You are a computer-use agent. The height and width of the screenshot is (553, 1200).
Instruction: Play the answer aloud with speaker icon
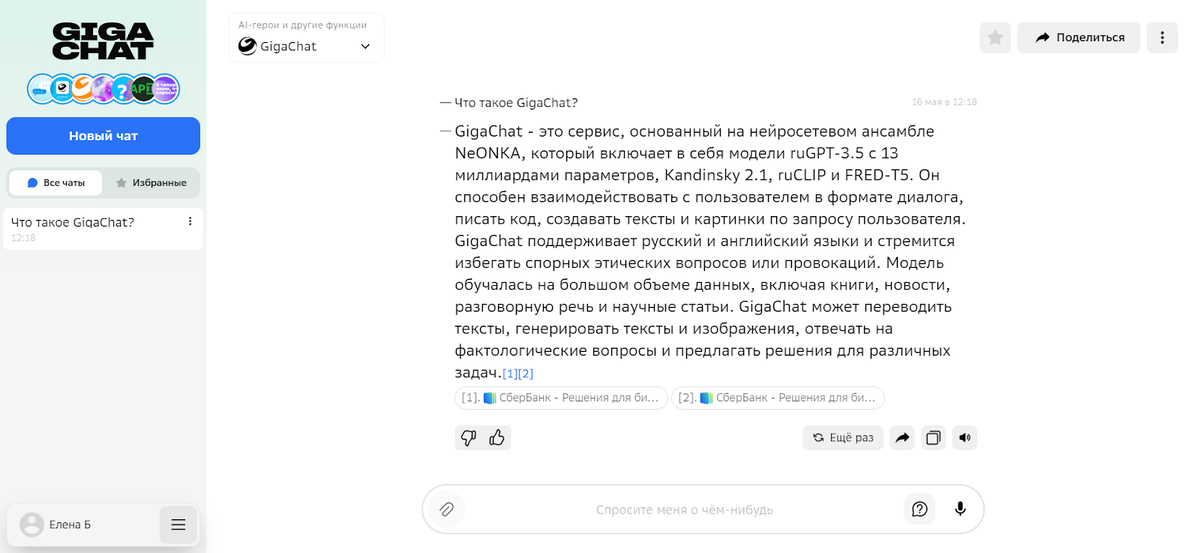tap(964, 438)
